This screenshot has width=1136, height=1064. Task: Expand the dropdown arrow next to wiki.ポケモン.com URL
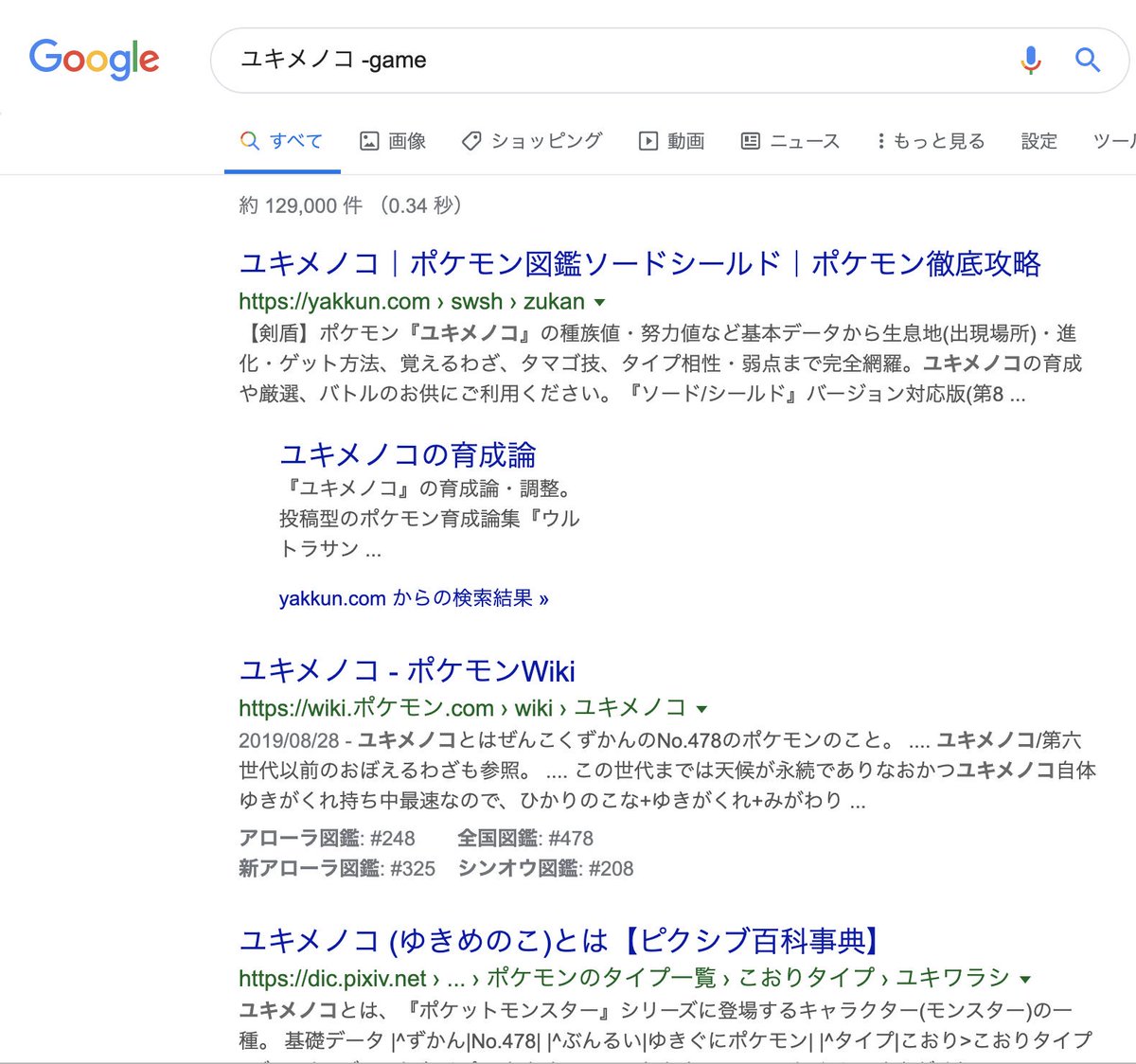click(x=701, y=709)
